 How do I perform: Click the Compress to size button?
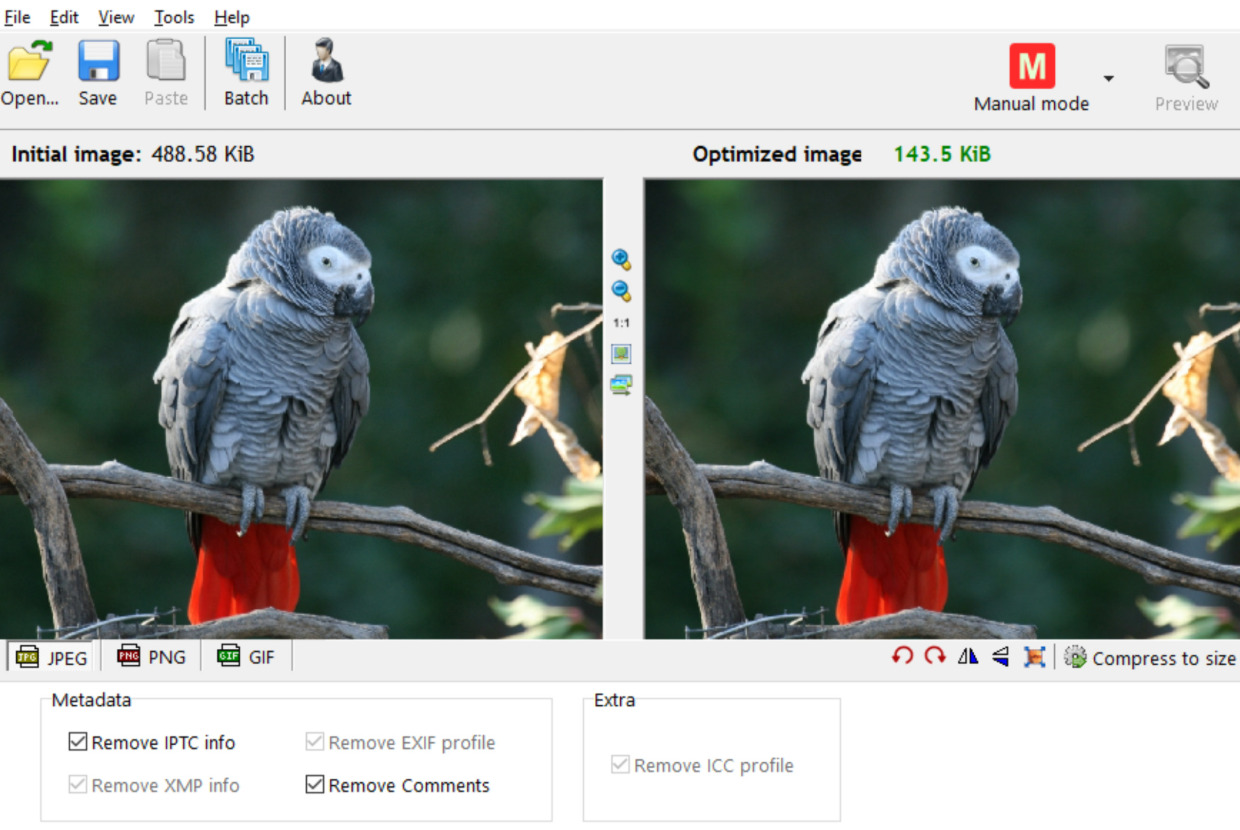[1150, 658]
